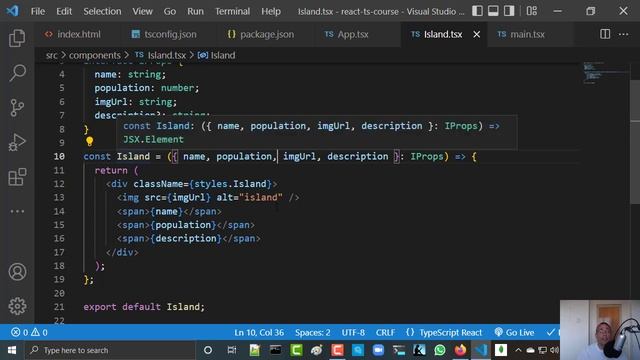Expand the components breadcrumb
Image resolution: width=640 pixels, height=360 pixels.
click(95, 55)
